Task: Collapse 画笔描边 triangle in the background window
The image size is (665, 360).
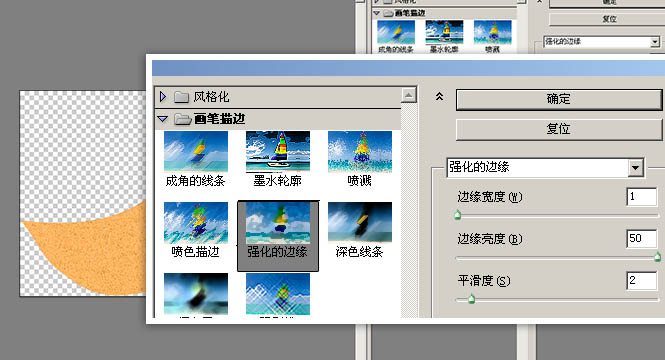Action: [377, 13]
